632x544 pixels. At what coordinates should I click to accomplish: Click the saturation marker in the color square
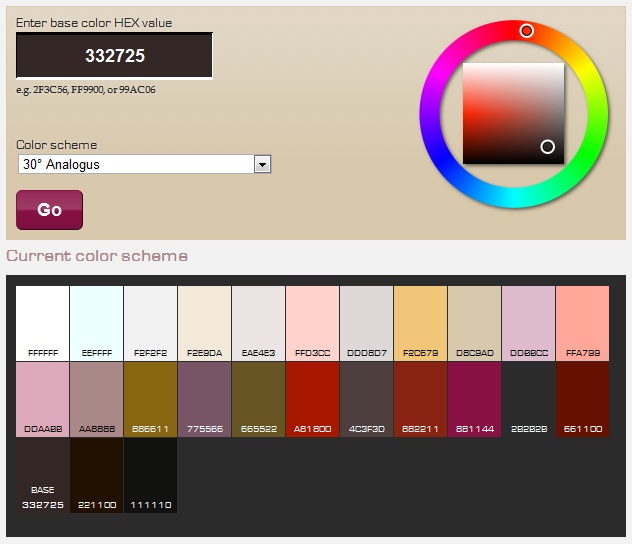tap(547, 147)
